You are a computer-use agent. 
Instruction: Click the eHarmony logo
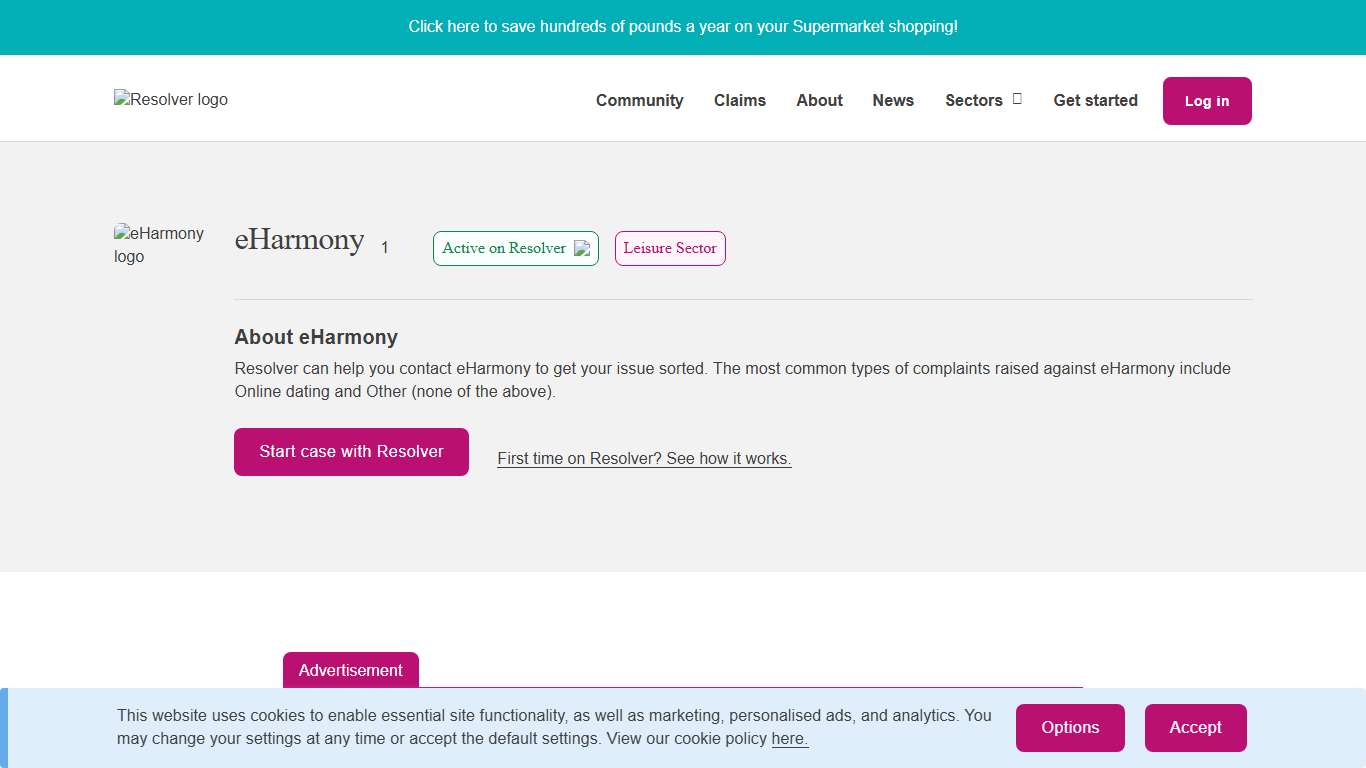(160, 245)
